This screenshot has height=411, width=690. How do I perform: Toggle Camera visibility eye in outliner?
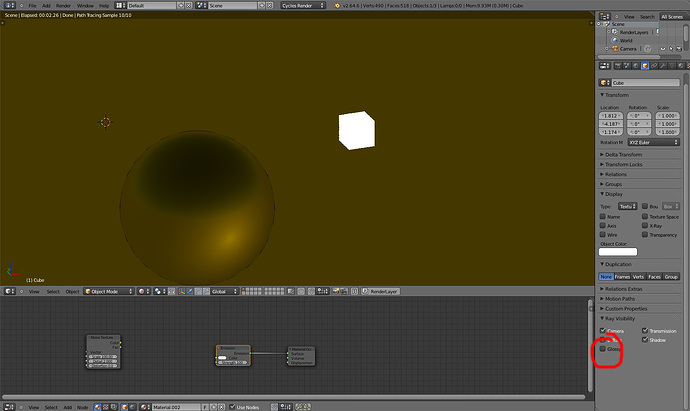(x=663, y=48)
